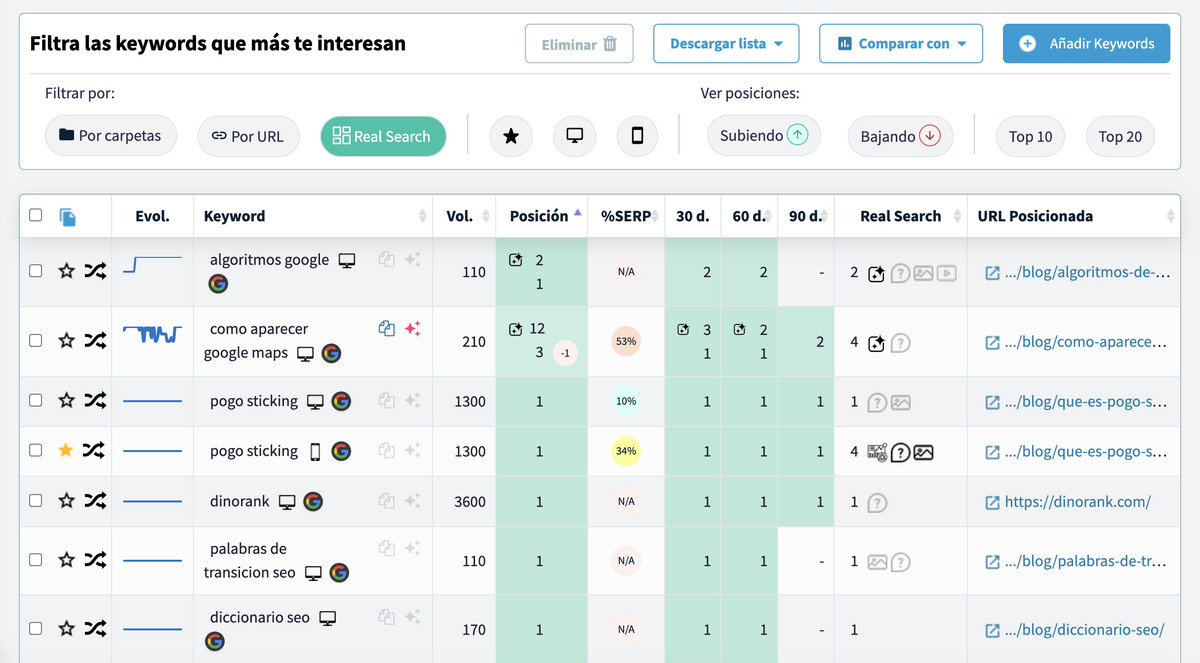Filter by desktop device icon
This screenshot has width=1200, height=663.
coord(574,136)
